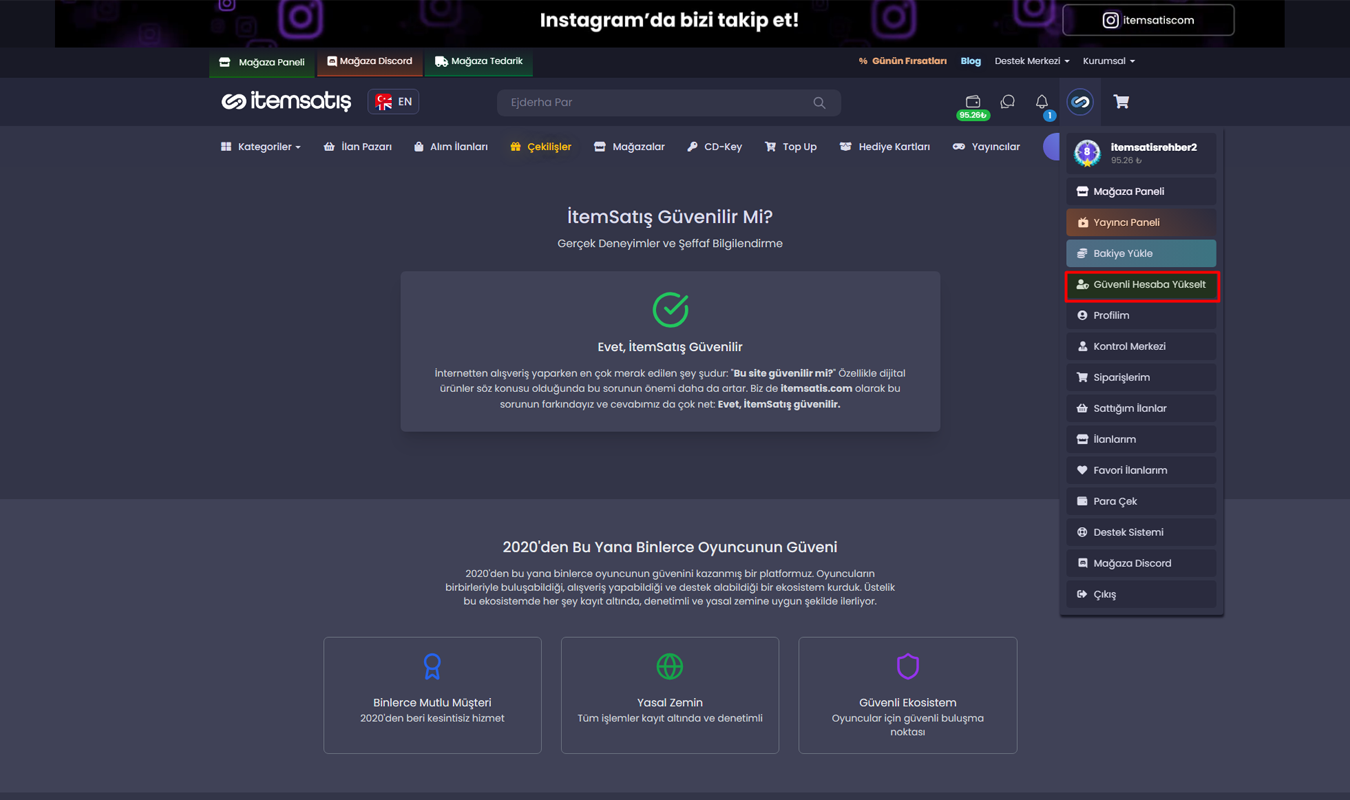Screen dimensions: 1350x800
Task: Click the itemsatış logo
Action: point(286,102)
